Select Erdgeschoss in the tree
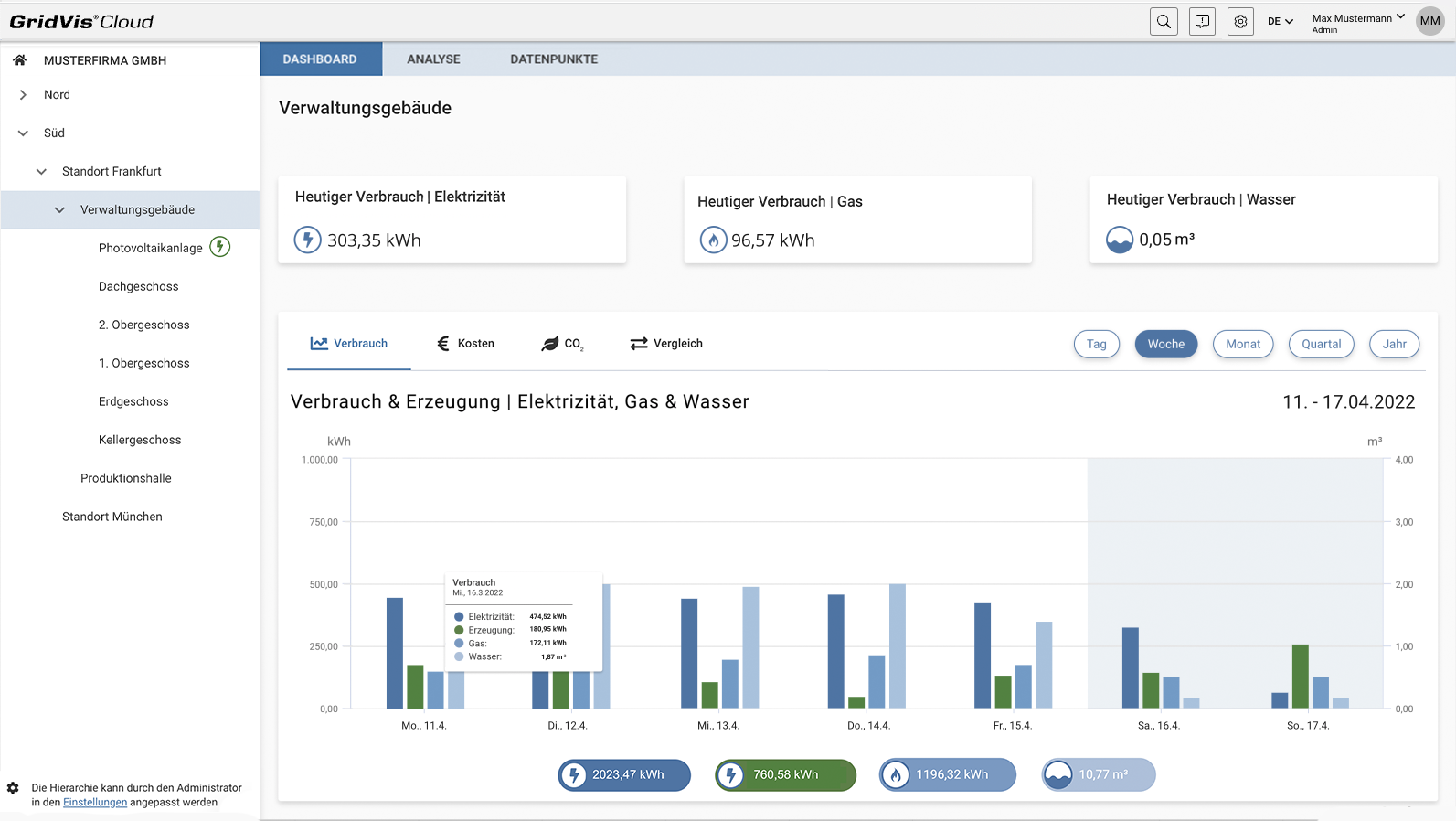Screen dimensions: 1456x821 pos(133,402)
